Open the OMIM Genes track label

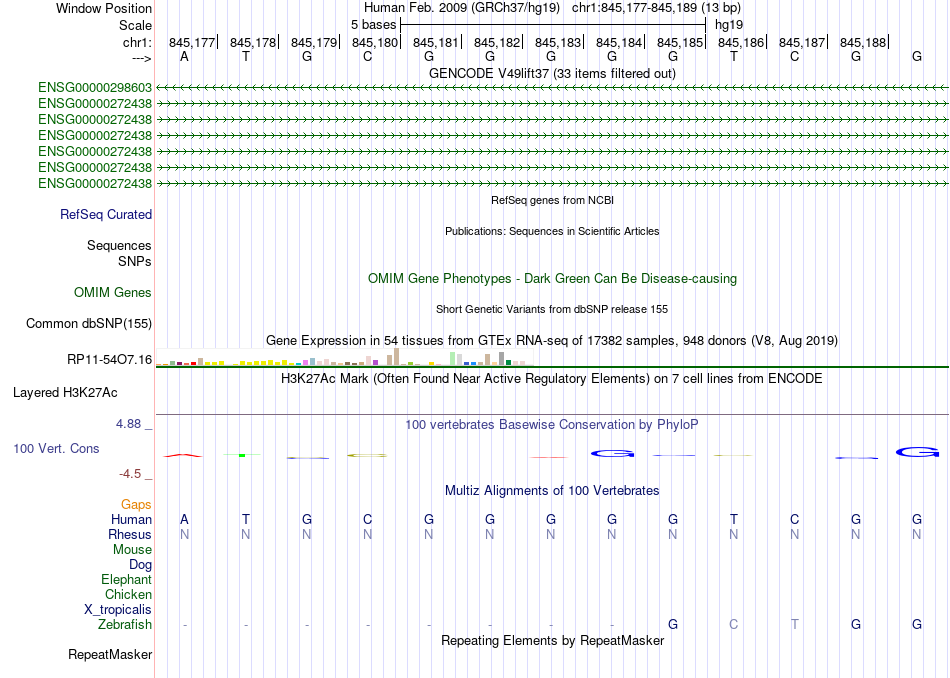point(113,293)
